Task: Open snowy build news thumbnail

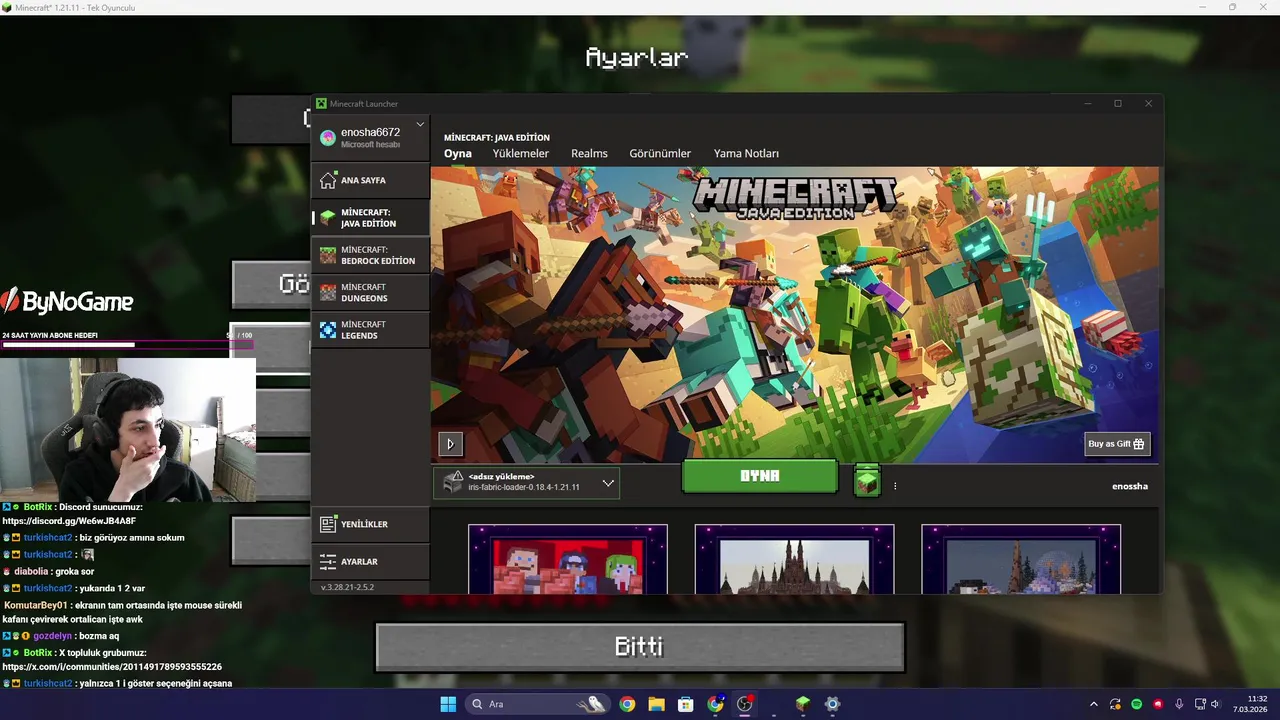Action: click(x=1021, y=559)
